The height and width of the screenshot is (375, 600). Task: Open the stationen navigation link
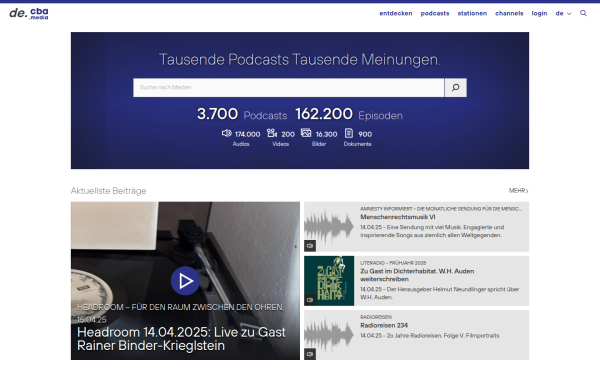(472, 13)
